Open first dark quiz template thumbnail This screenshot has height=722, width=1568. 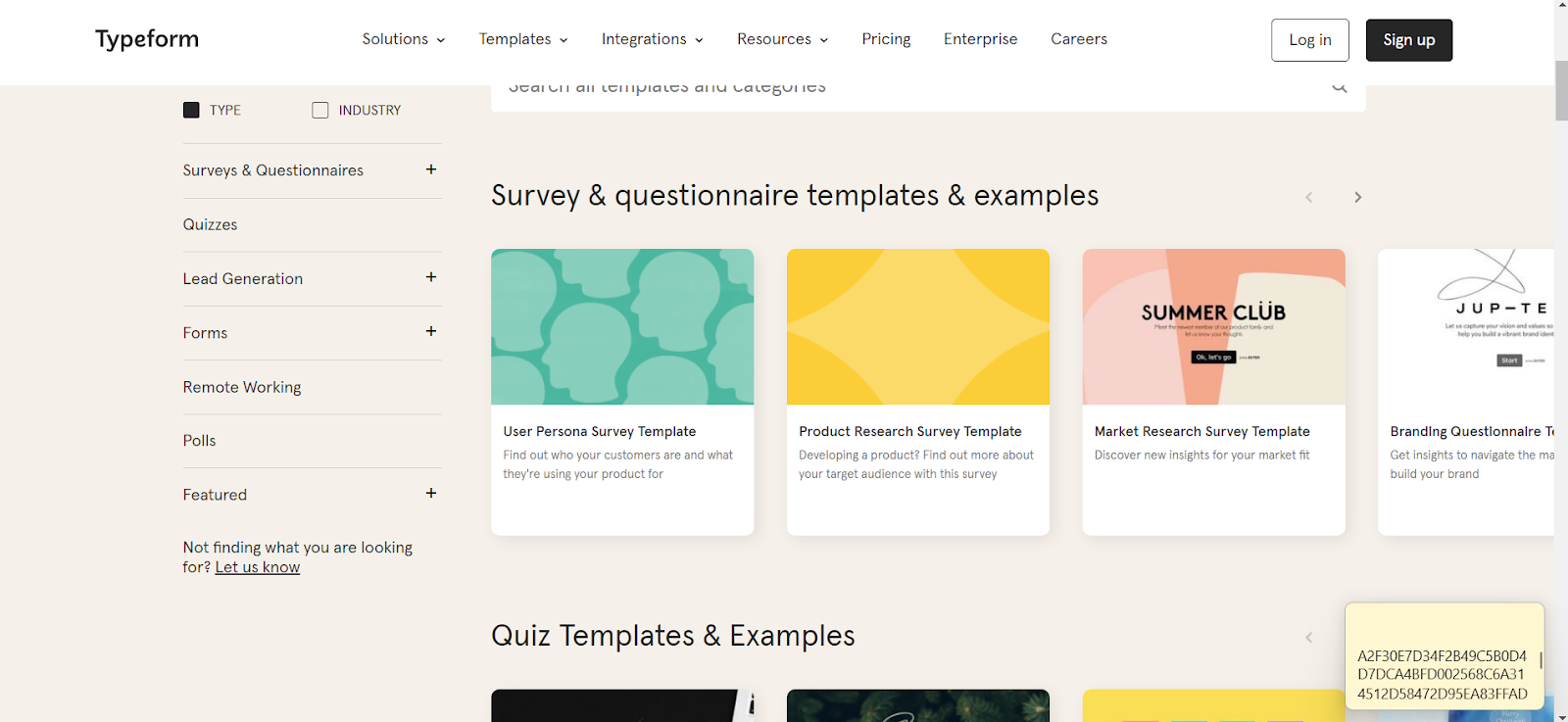[x=622, y=705]
